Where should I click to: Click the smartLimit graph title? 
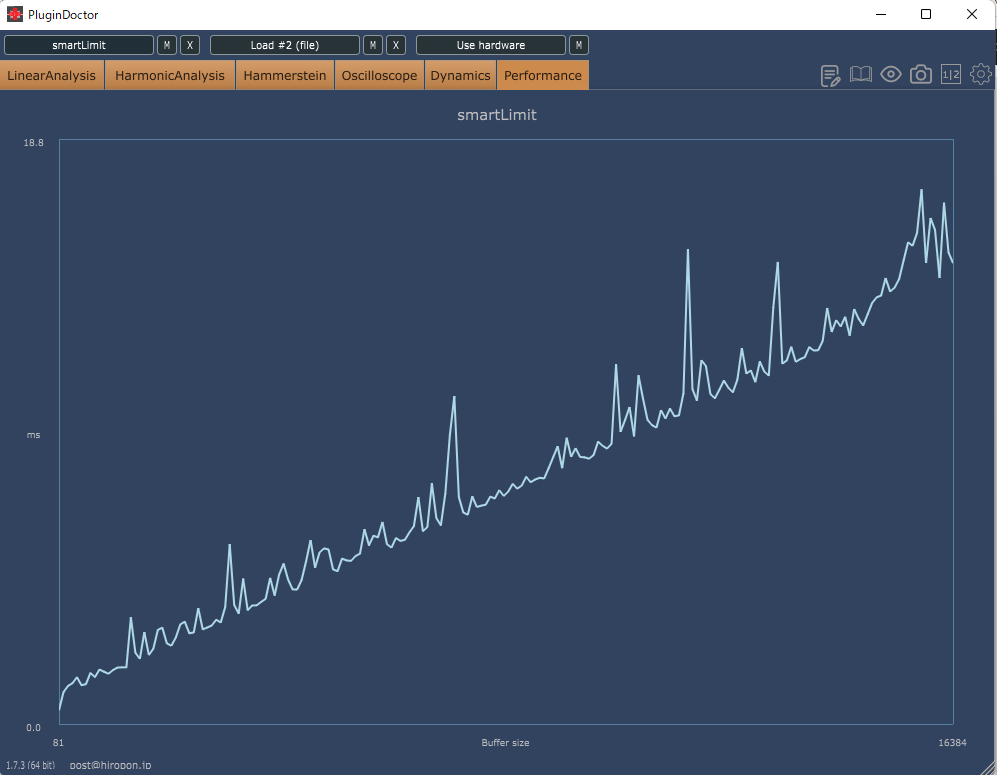coord(497,115)
